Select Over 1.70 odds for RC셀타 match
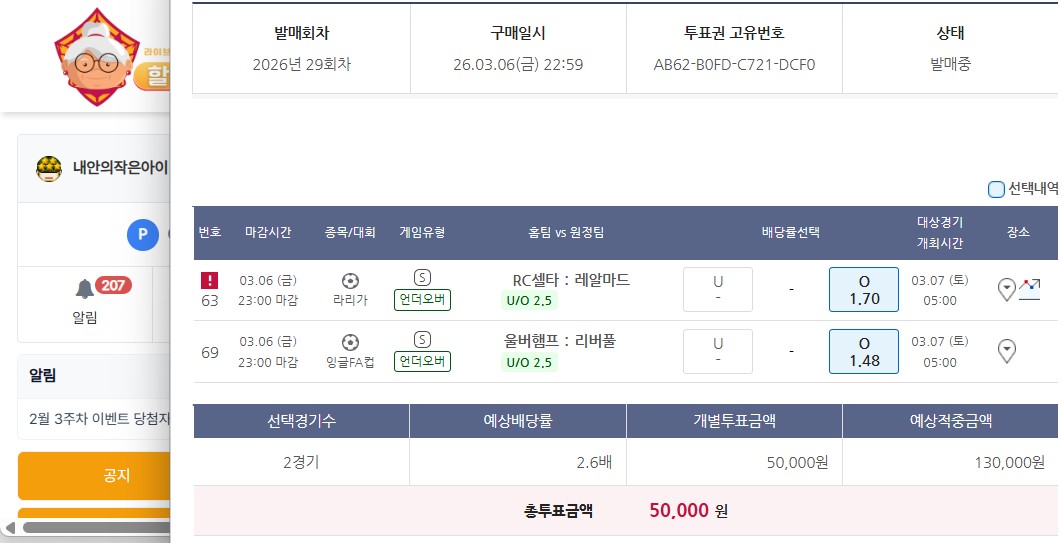The height and width of the screenshot is (543, 1062). (x=864, y=289)
